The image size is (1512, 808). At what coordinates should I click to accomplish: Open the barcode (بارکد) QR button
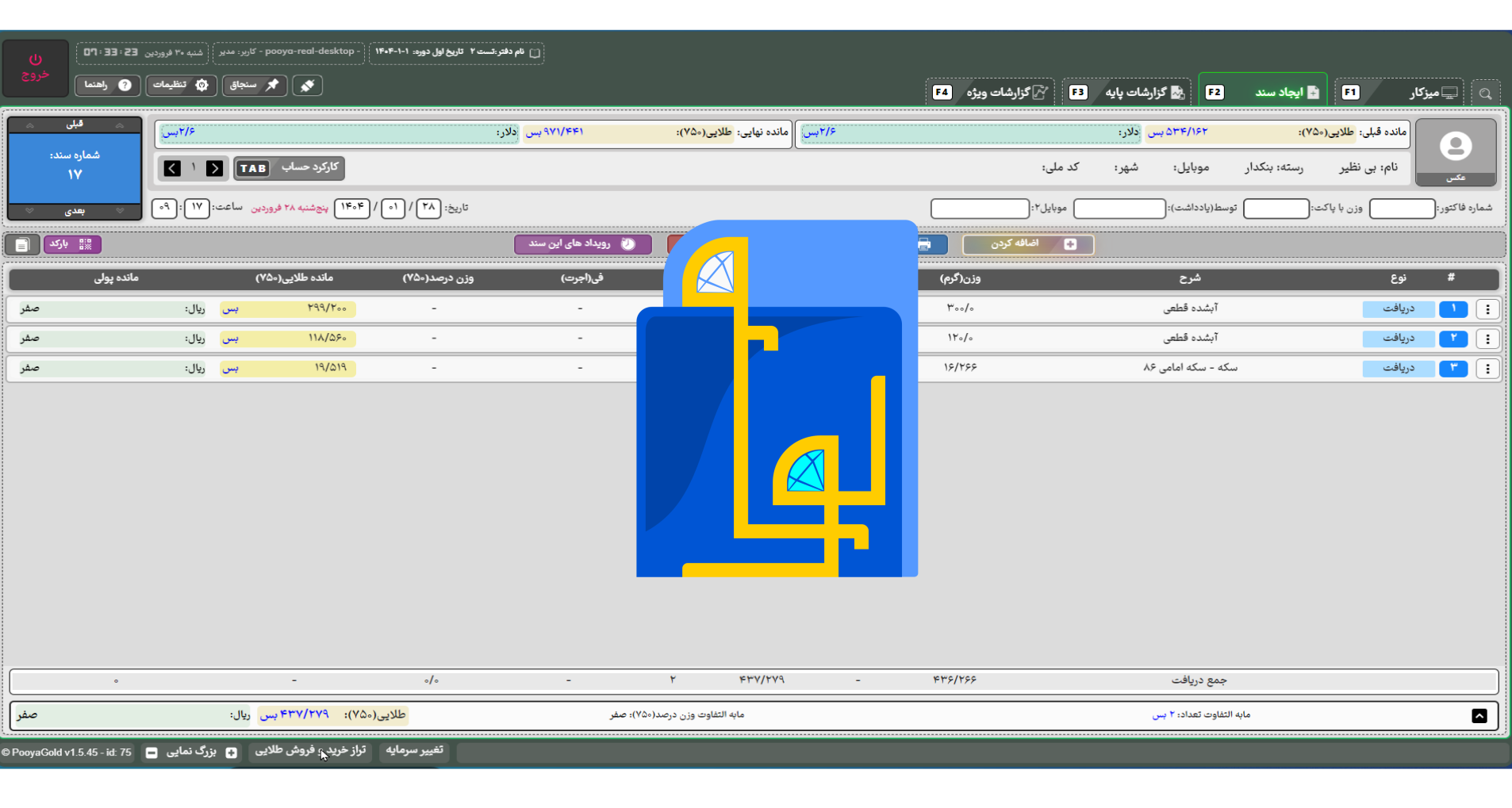tap(72, 244)
